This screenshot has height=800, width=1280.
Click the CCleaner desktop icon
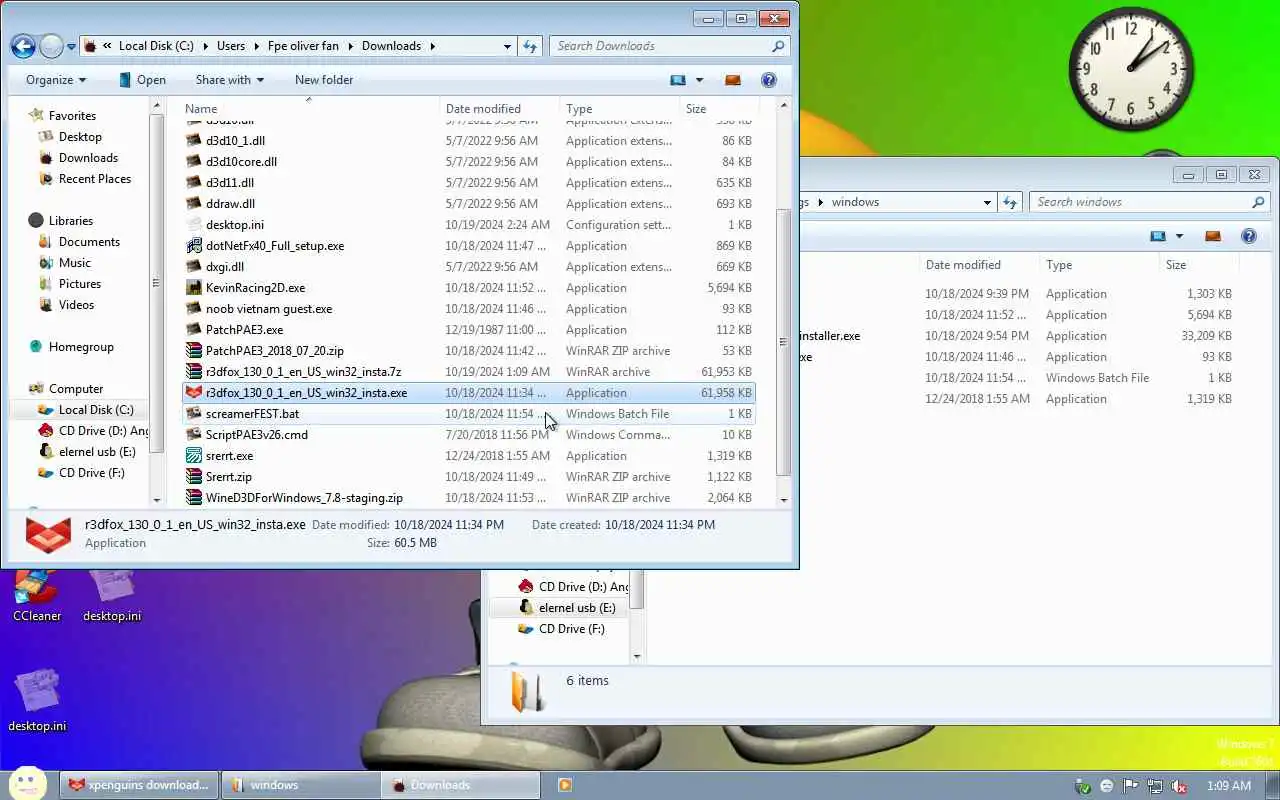[x=37, y=594]
